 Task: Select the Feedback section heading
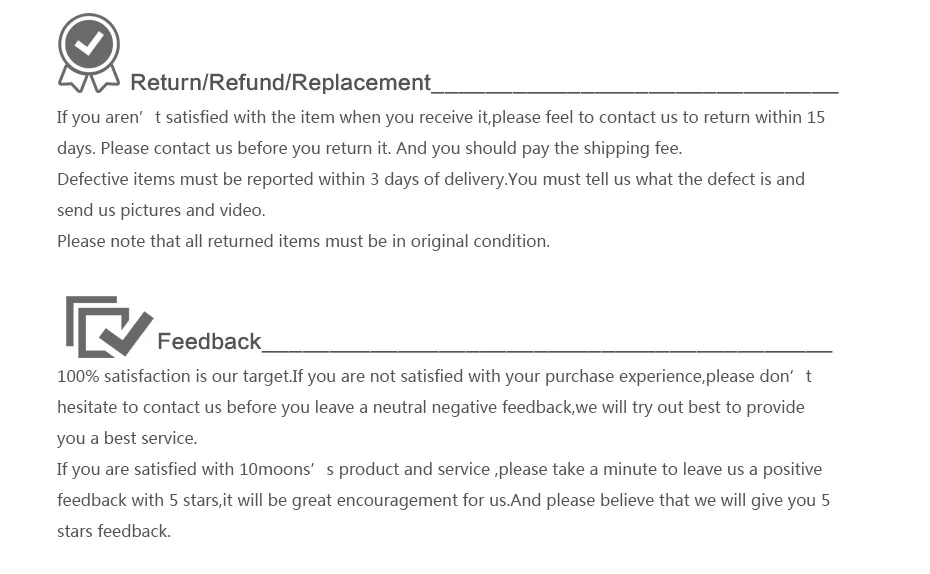[x=209, y=342]
